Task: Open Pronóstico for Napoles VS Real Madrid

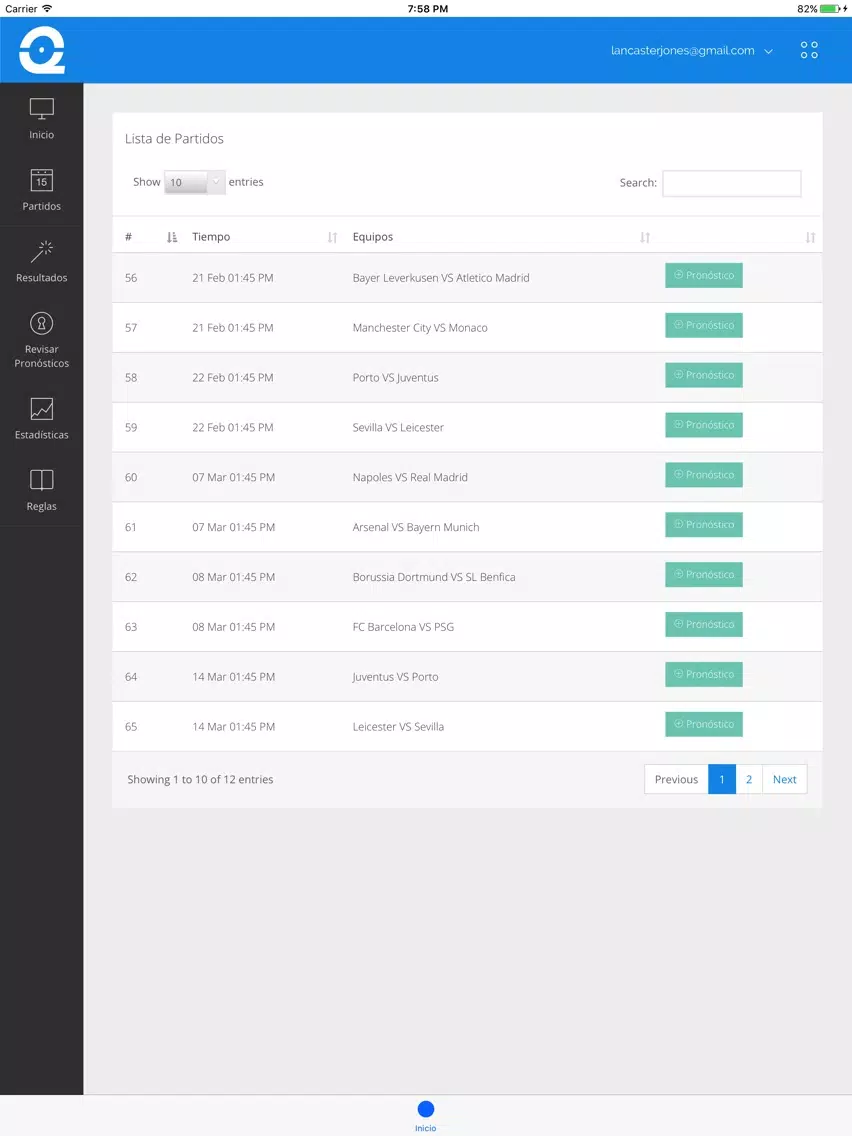Action: click(703, 475)
